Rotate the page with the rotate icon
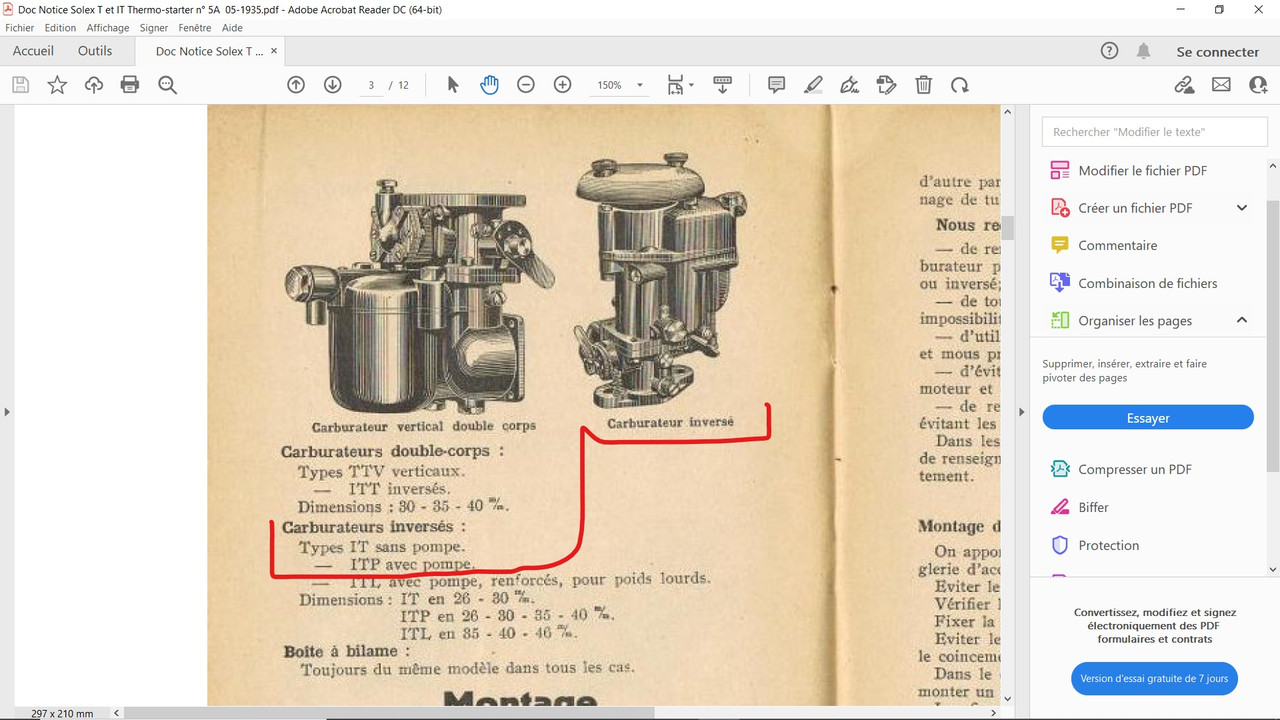Image resolution: width=1280 pixels, height=720 pixels. tap(960, 85)
